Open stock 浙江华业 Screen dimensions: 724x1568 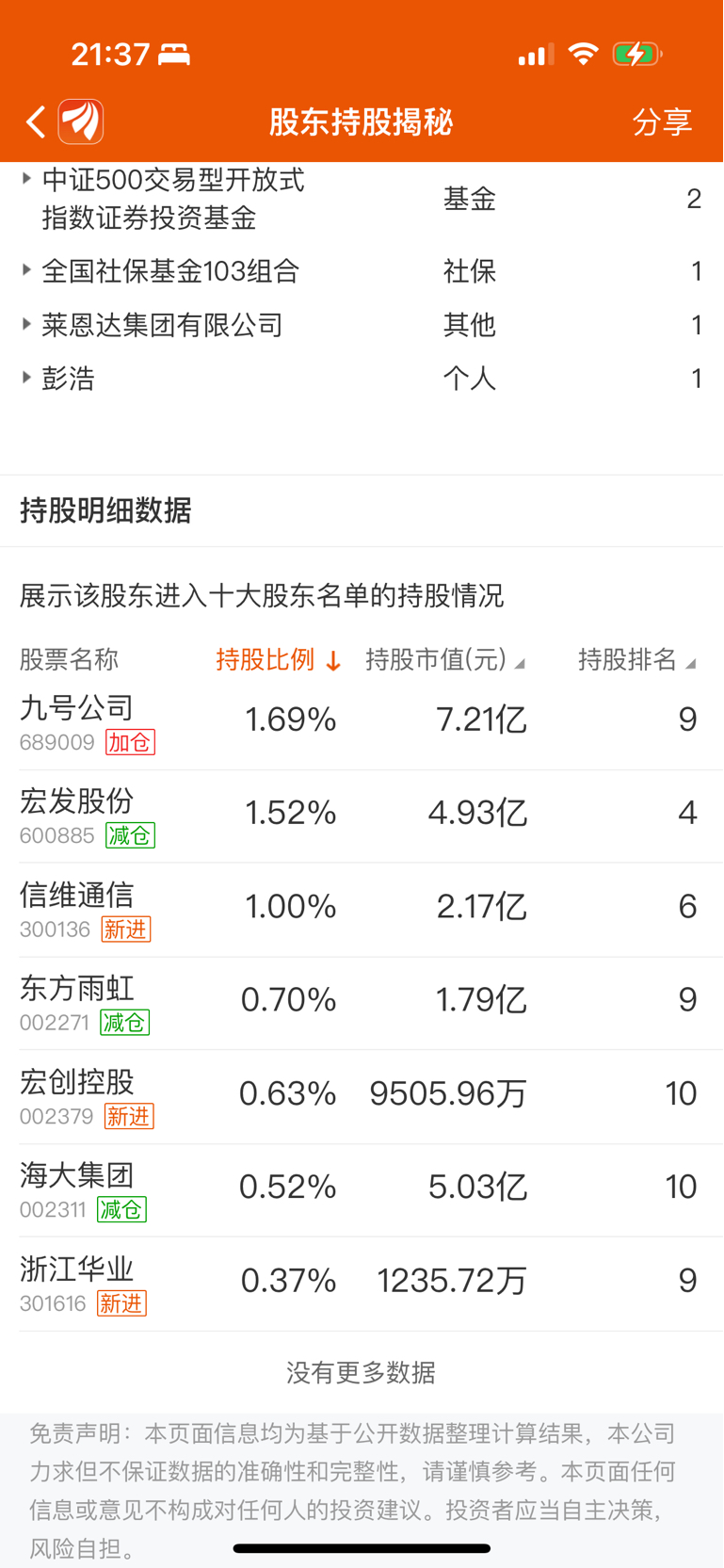(76, 1269)
